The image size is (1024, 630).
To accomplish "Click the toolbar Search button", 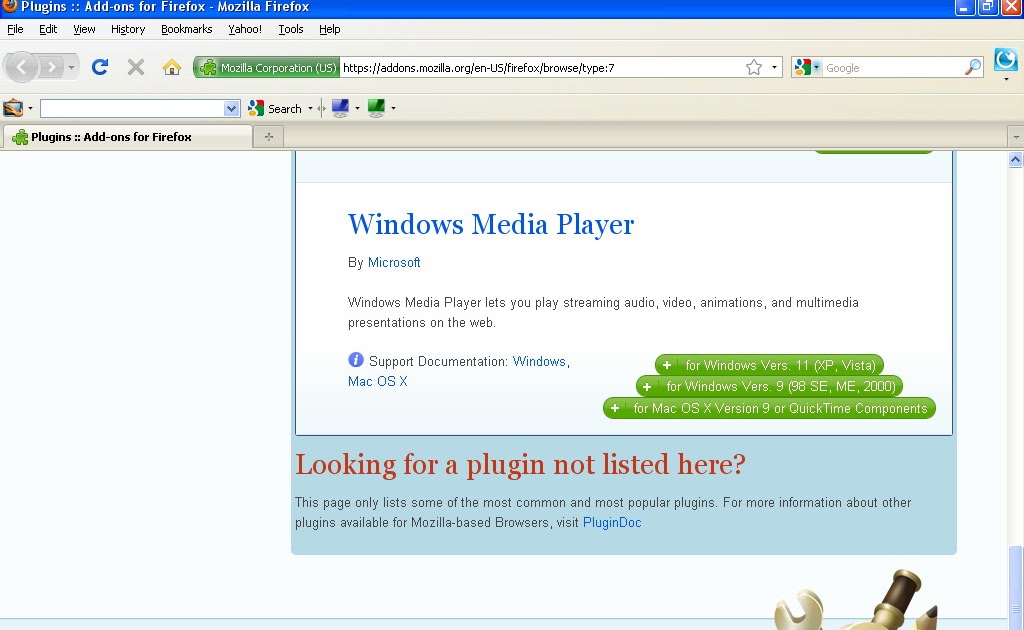I will [275, 108].
